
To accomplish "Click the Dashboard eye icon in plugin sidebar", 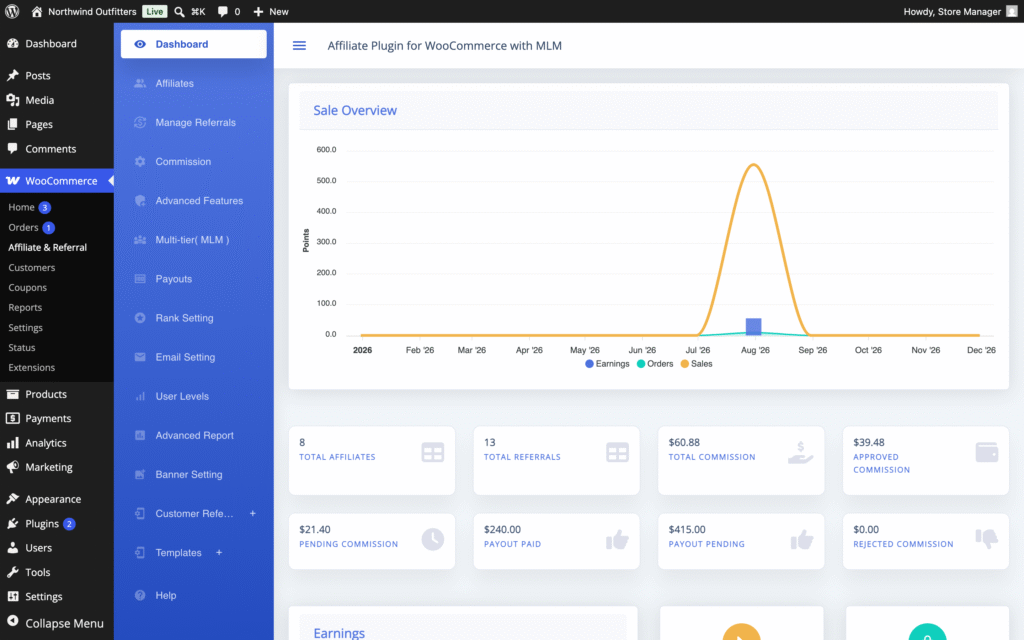I will [140, 44].
